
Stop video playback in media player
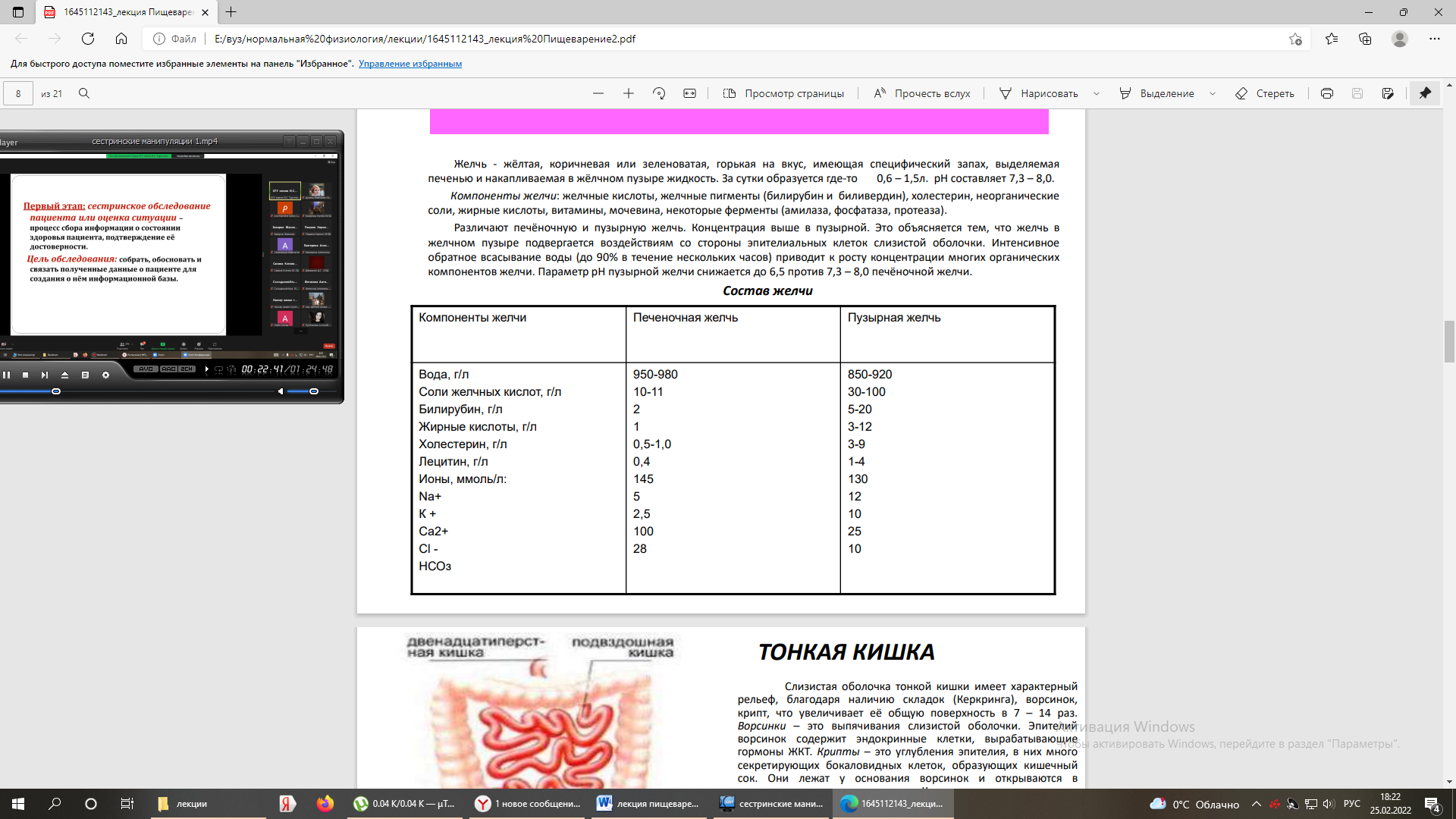[25, 375]
